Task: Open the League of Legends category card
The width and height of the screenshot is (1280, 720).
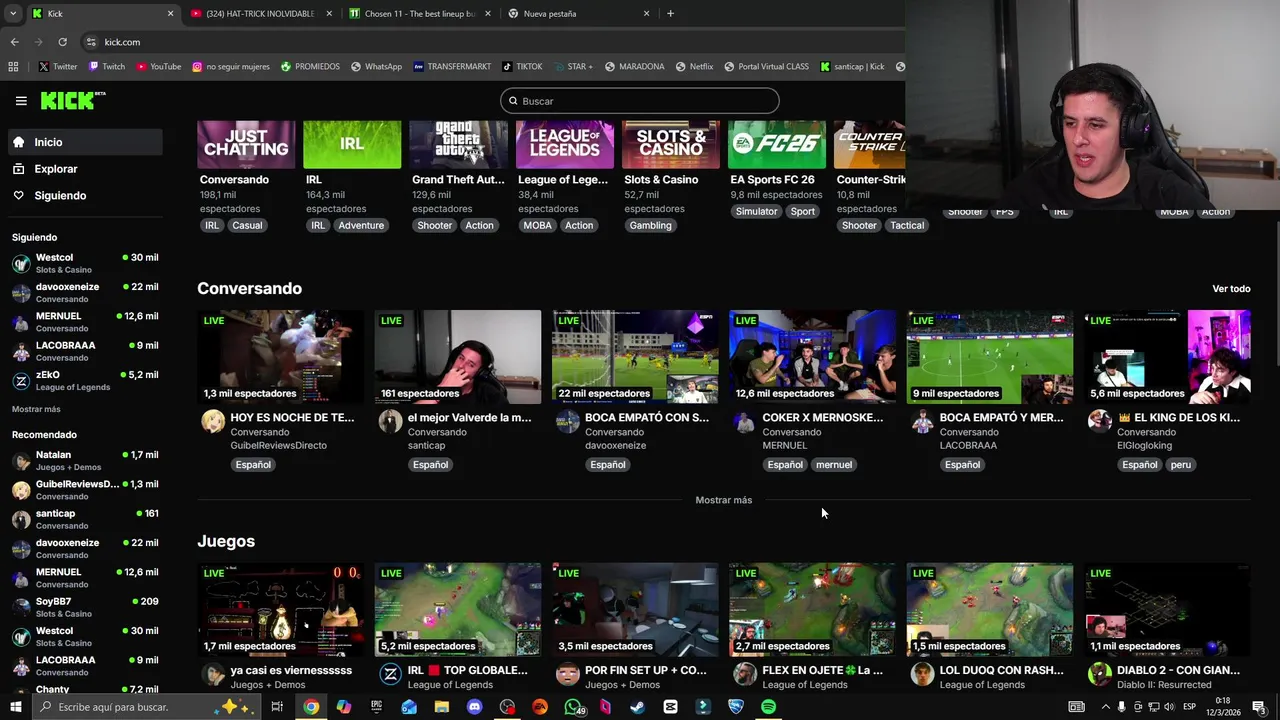Action: point(565,145)
